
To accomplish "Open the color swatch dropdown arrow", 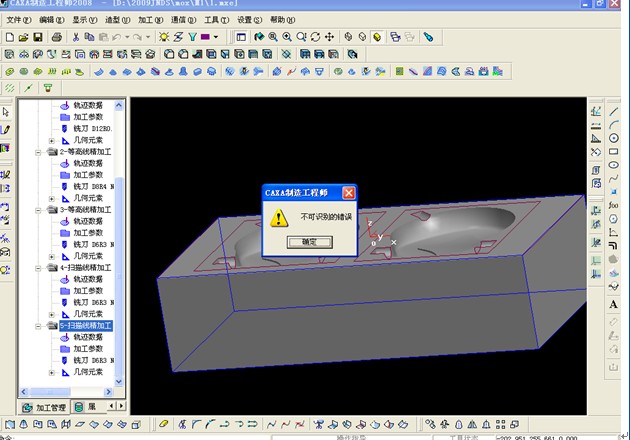I will pos(216,37).
